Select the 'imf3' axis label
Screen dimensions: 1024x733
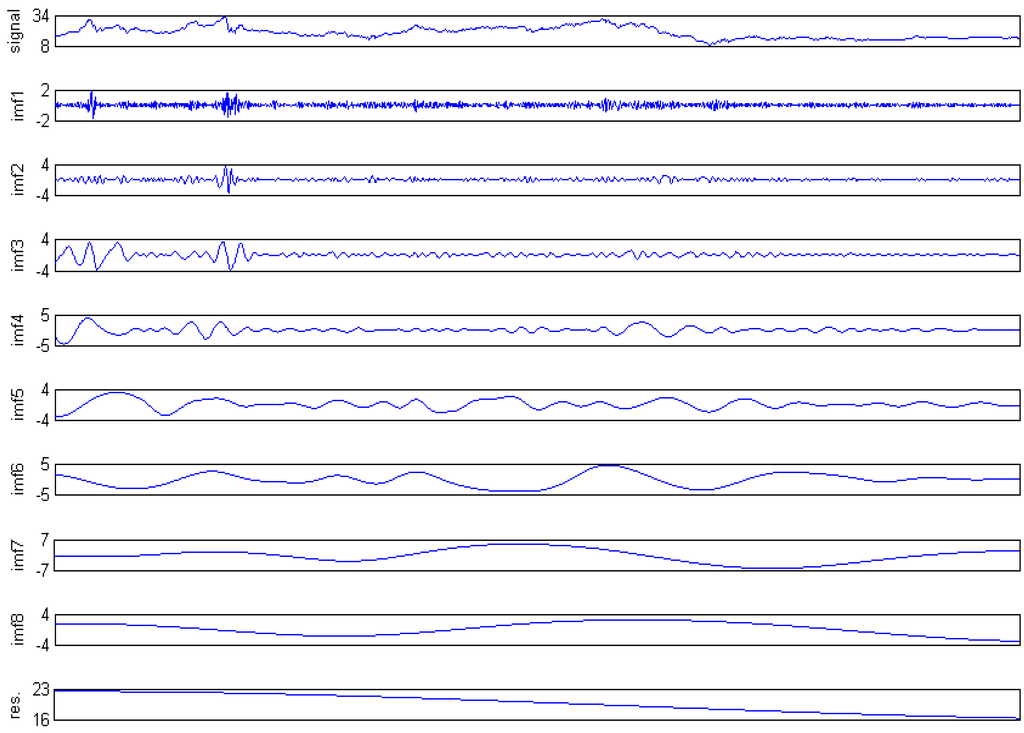tap(18, 255)
